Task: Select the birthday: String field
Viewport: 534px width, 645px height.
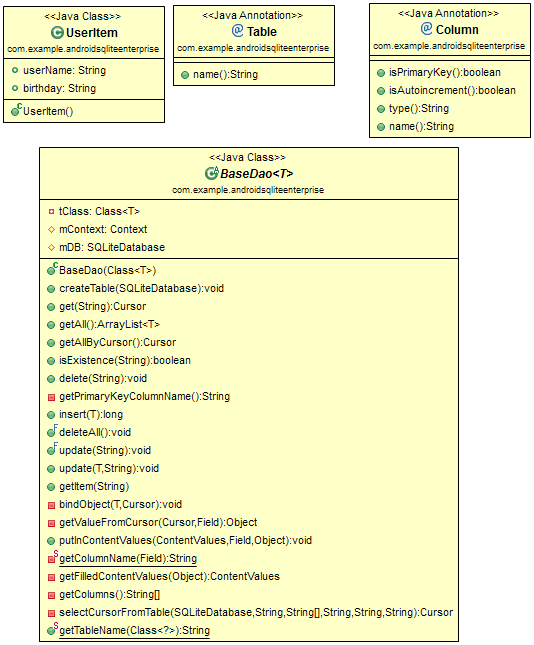Action: [x=59, y=88]
